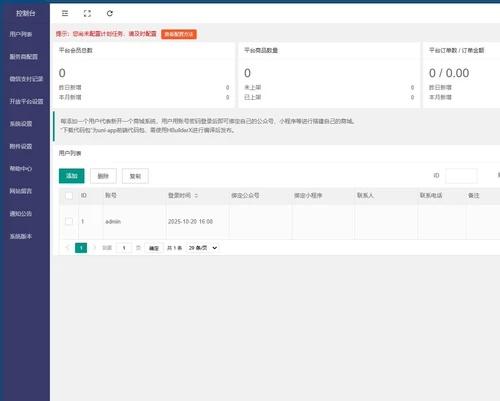The width and height of the screenshot is (500, 401).
Task: Click the 用户列表 panel heading
Action: coord(70,153)
